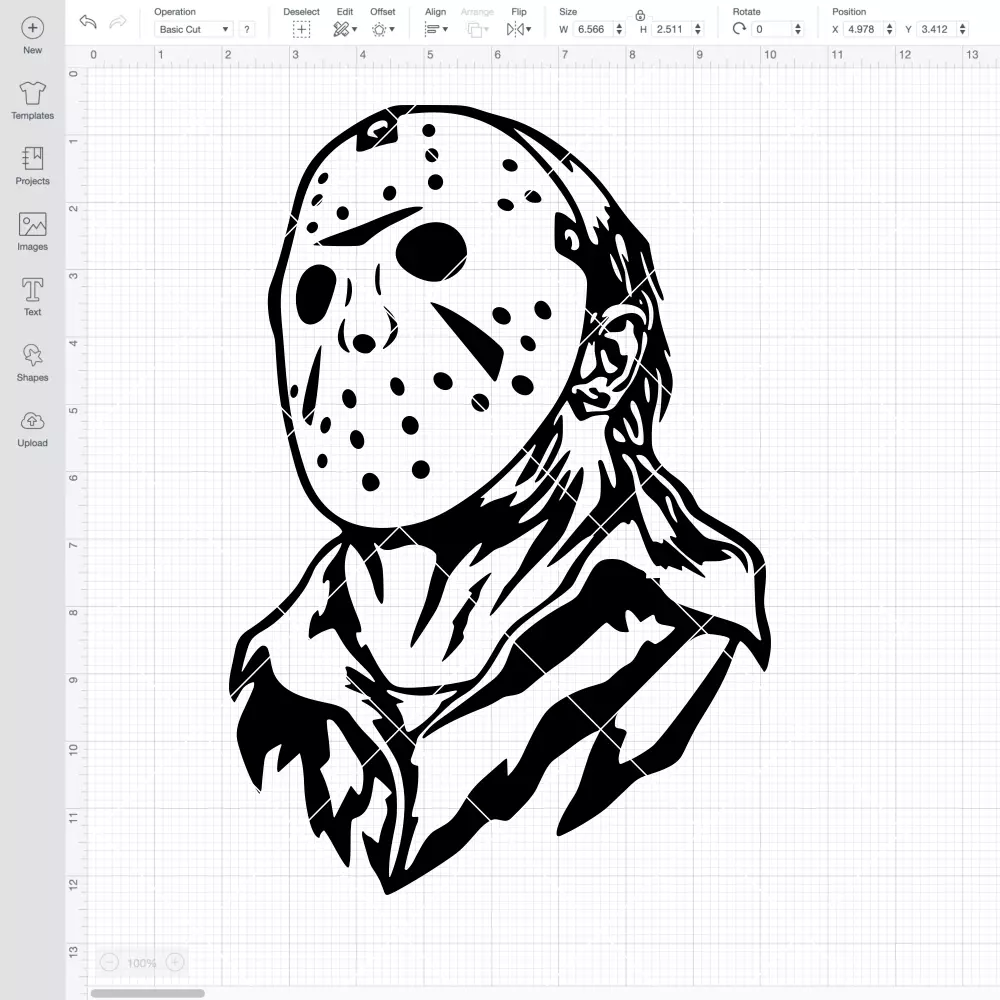Expand the Offset dropdown arrow

pyautogui.click(x=392, y=29)
